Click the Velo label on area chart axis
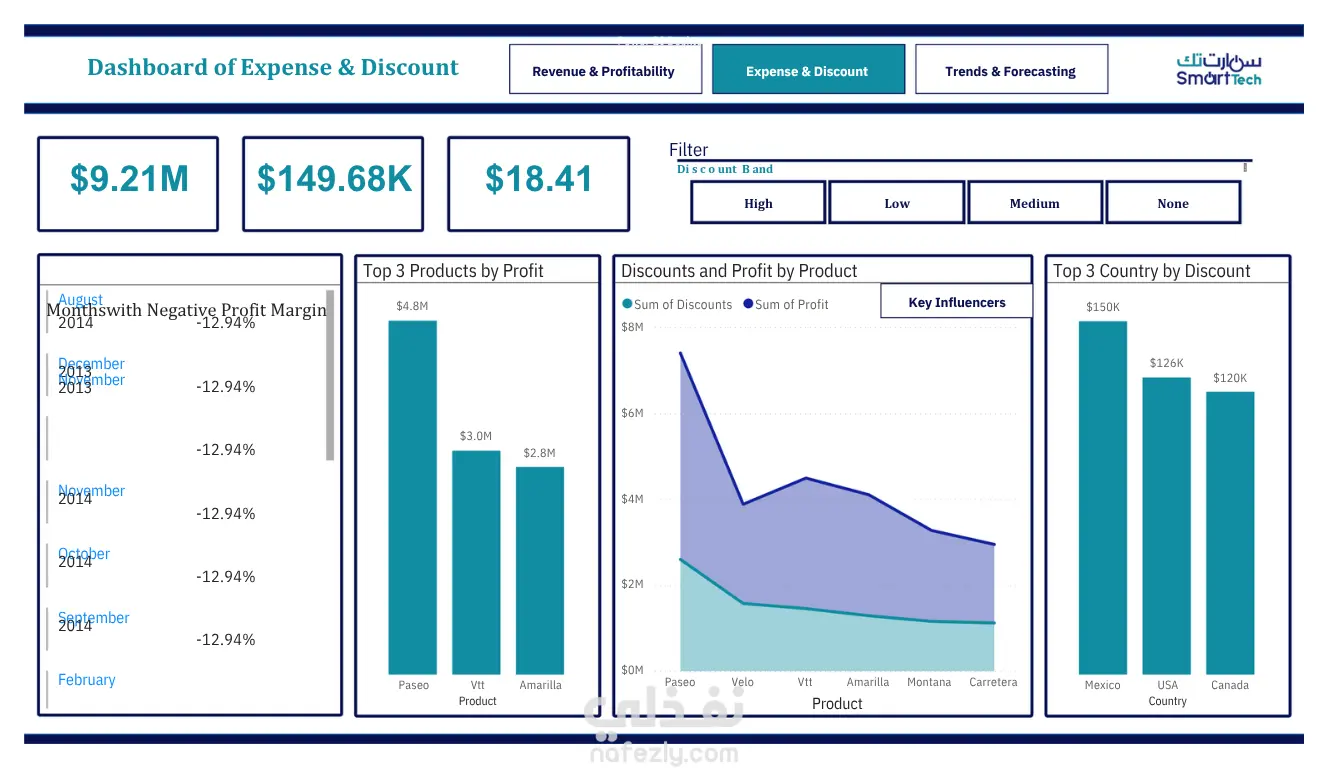1328x768 pixels. pos(742,682)
